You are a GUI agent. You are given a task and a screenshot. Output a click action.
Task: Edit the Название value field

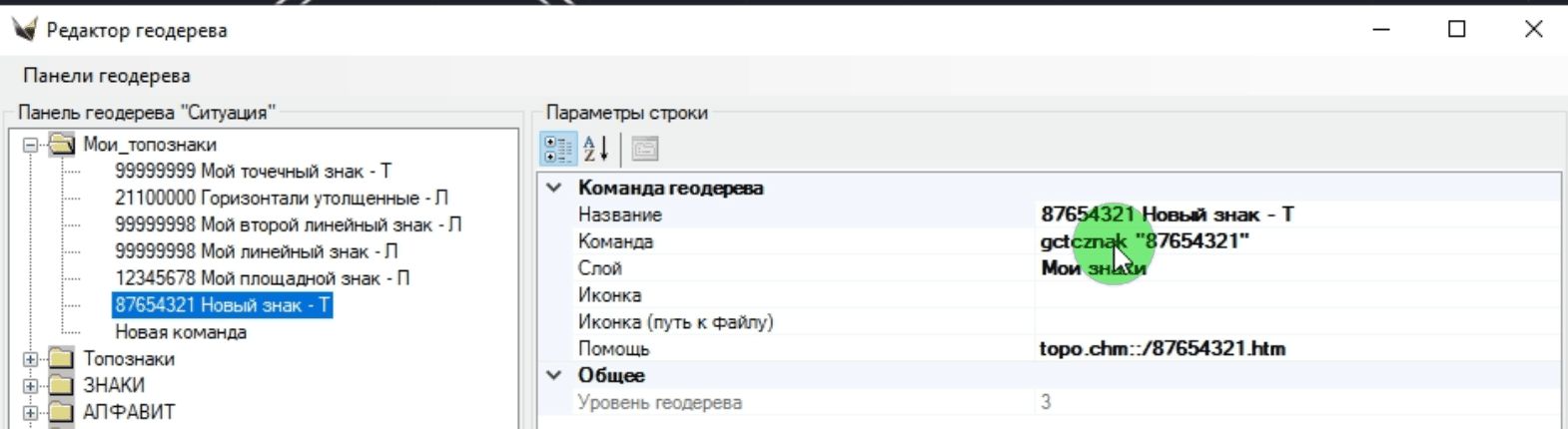point(1298,214)
